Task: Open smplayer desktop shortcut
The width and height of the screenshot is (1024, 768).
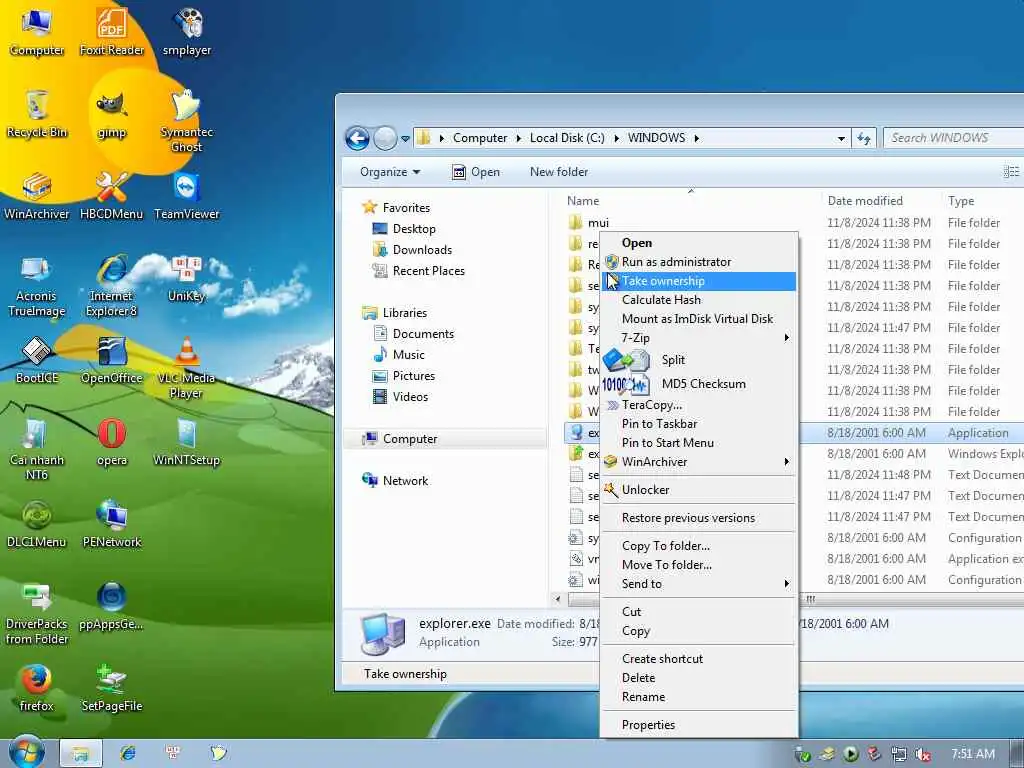Action: coord(187,31)
